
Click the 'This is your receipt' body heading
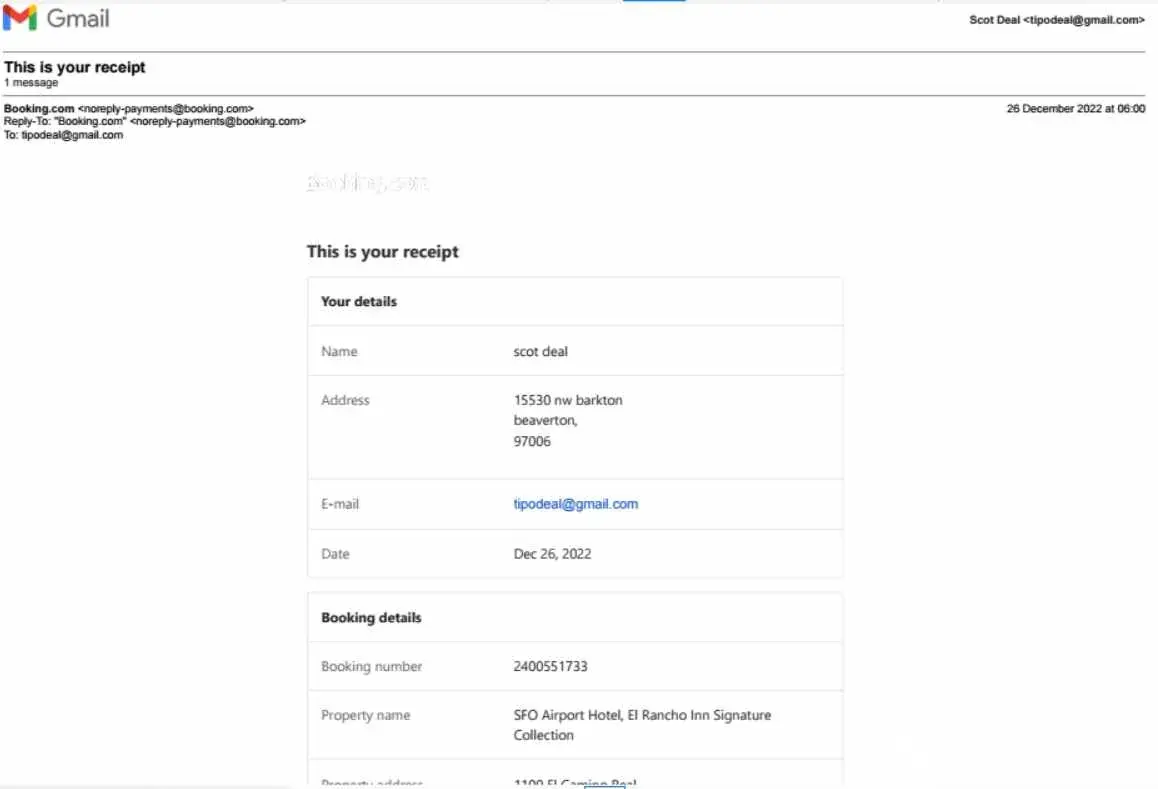(x=382, y=251)
